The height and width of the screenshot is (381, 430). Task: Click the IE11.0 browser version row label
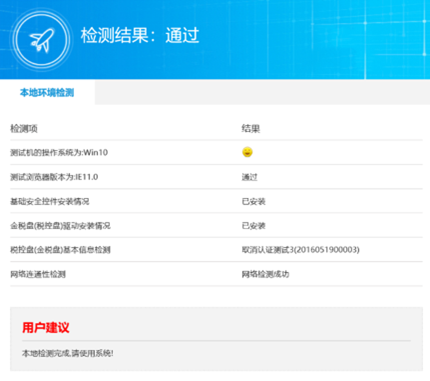click(x=54, y=177)
